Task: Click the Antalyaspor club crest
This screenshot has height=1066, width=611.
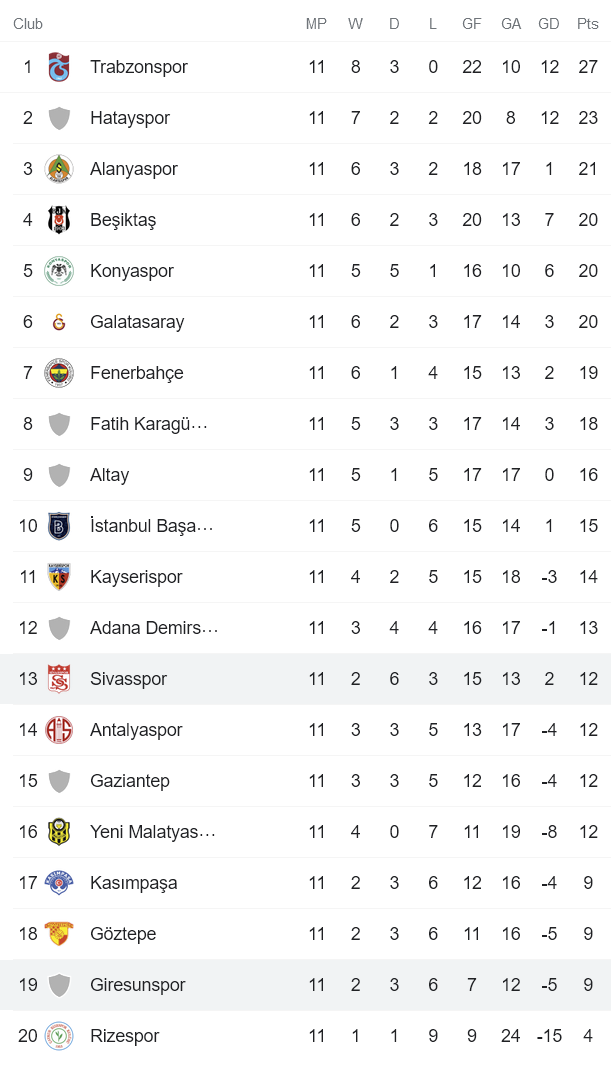Action: pos(59,730)
